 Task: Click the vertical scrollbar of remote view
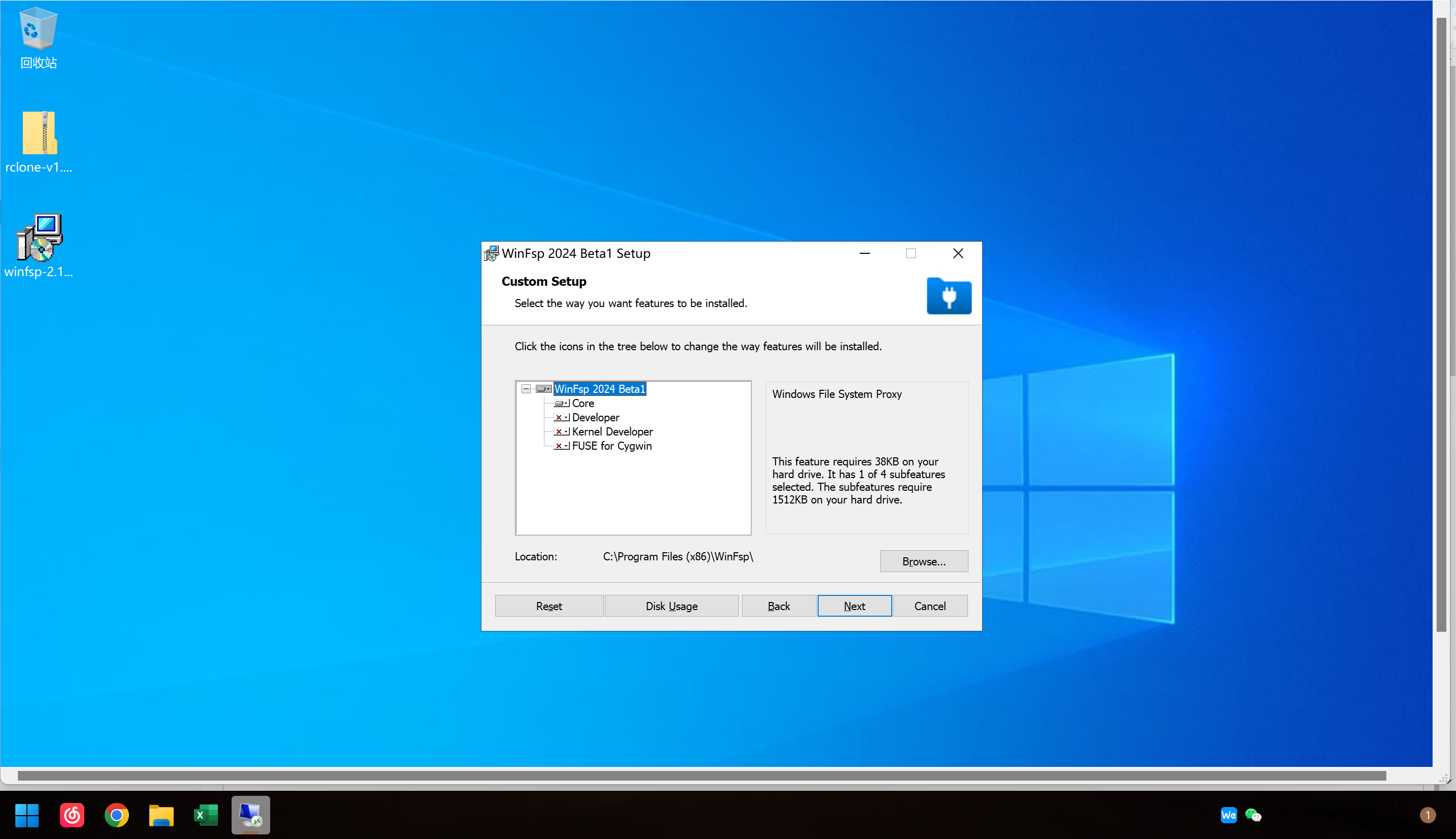[1441, 325]
